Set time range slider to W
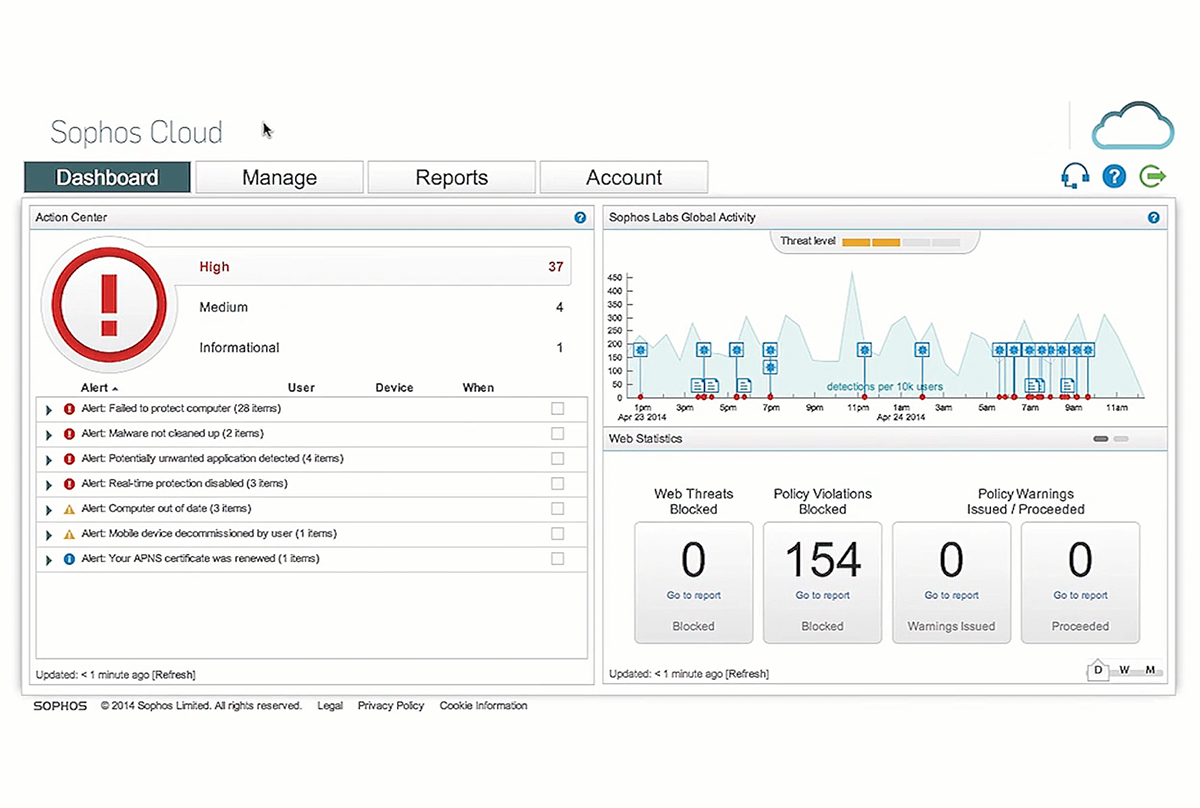 pos(1124,670)
